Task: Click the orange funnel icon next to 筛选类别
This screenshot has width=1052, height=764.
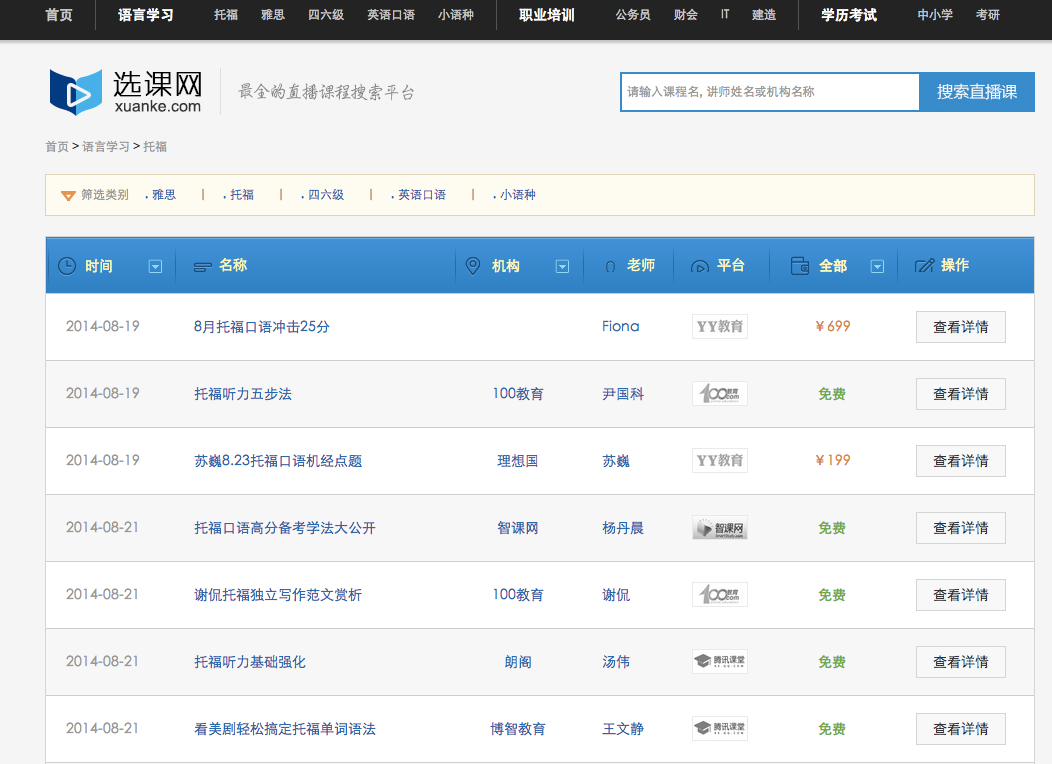Action: [68, 195]
